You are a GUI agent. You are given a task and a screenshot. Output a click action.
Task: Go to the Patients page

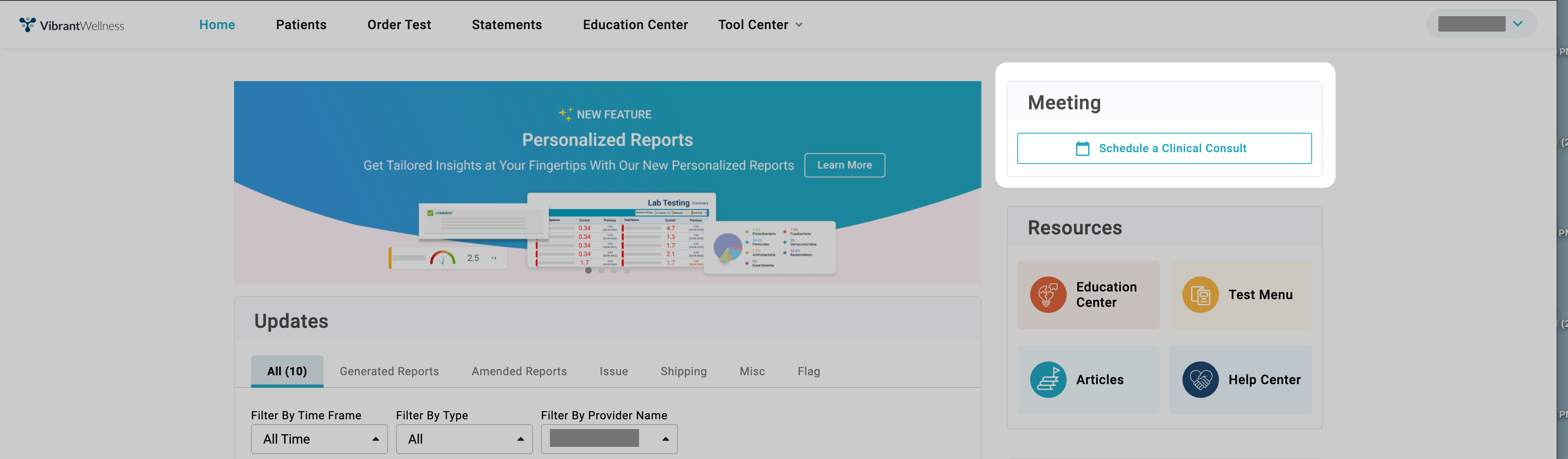[x=301, y=25]
